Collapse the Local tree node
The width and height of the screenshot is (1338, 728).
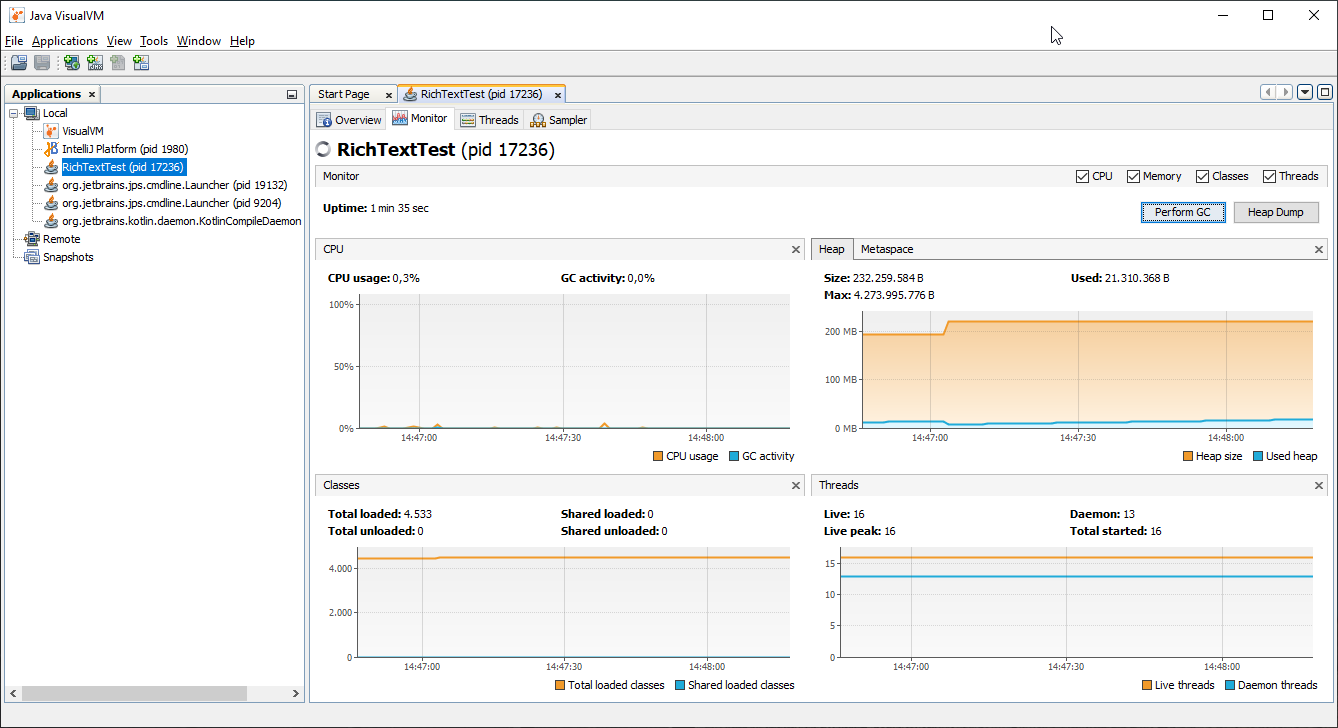(x=14, y=113)
